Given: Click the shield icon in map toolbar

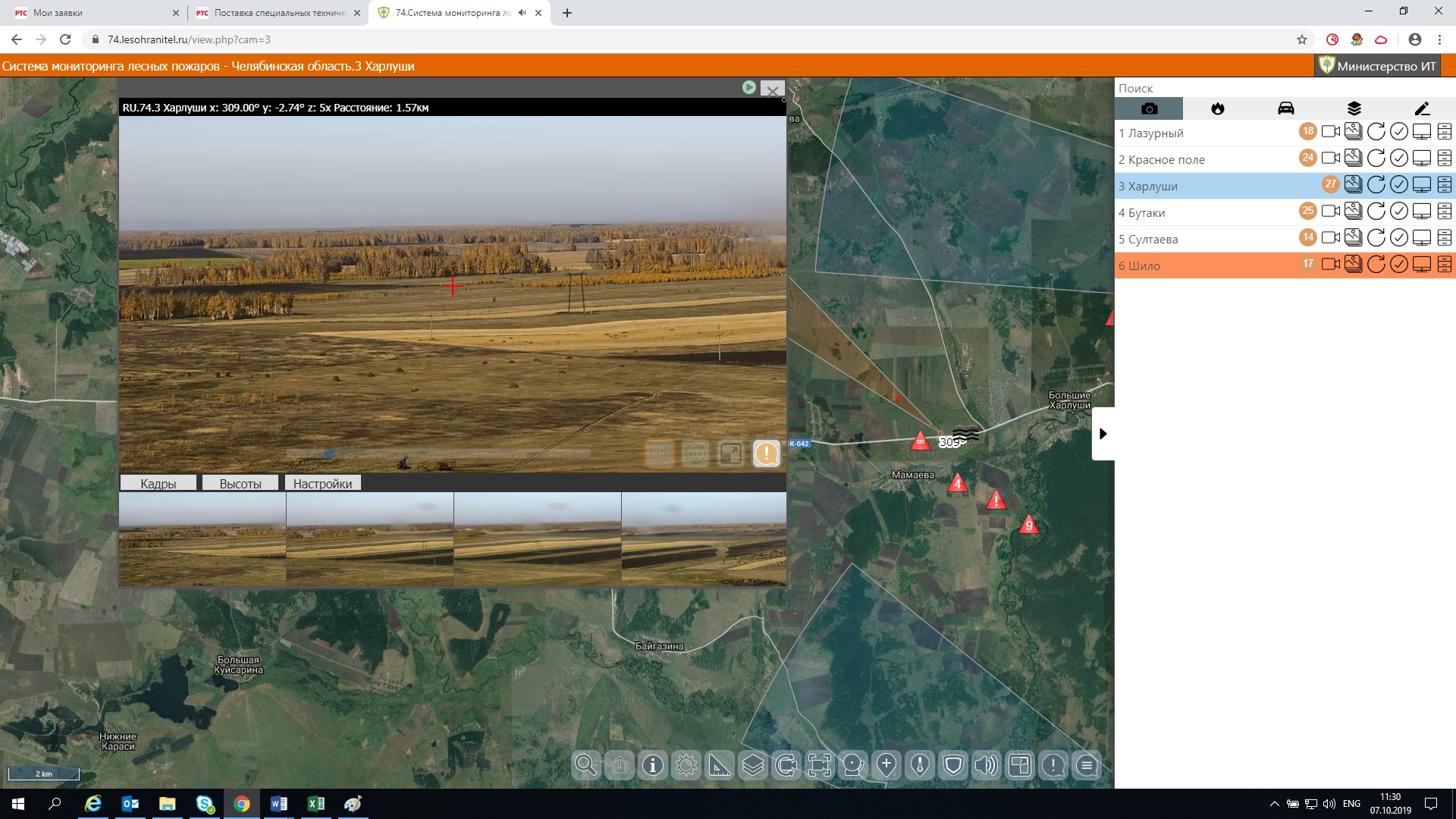Looking at the screenshot, I should (953, 766).
